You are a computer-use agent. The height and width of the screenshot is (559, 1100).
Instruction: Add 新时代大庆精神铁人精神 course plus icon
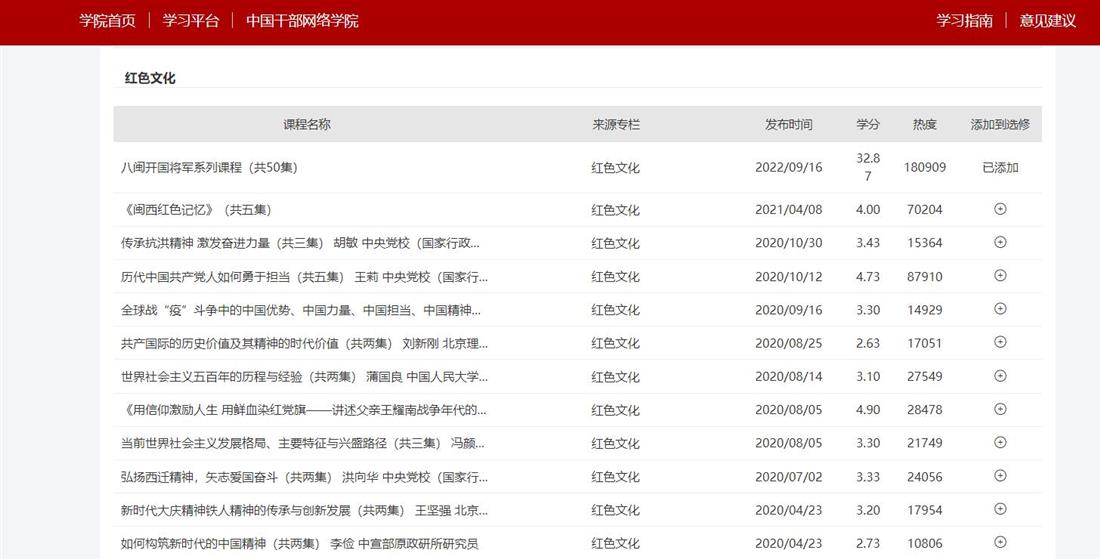1000,509
